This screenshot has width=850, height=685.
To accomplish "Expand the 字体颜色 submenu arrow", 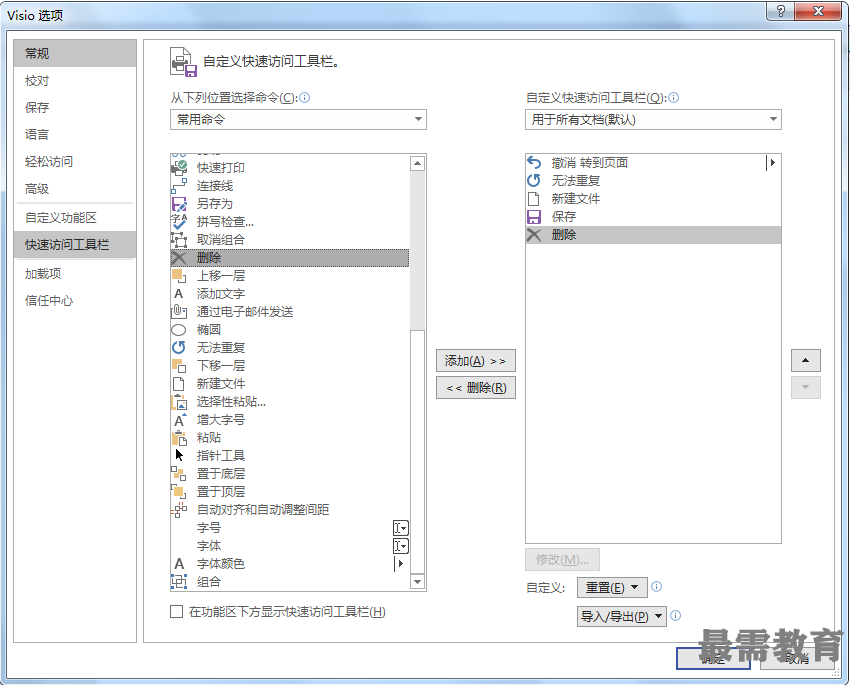I will [400, 564].
